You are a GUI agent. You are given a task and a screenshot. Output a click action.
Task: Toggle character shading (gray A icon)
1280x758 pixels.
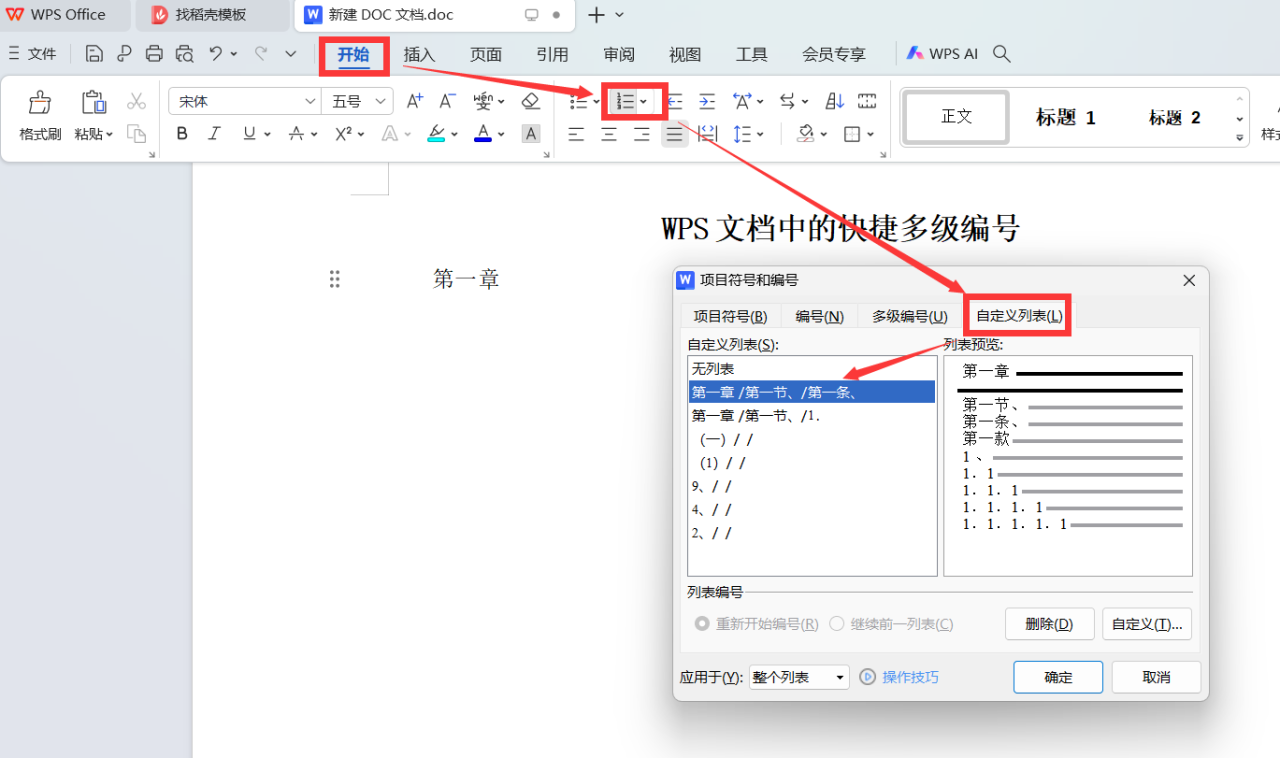pos(531,134)
